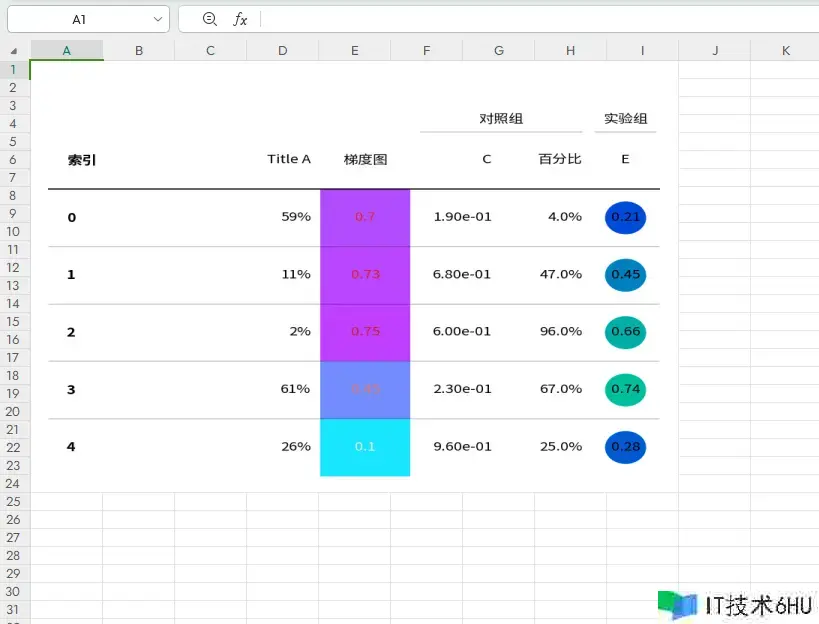819x624 pixels.
Task: Click the blue 0.28 circle badge
Action: [x=625, y=447]
